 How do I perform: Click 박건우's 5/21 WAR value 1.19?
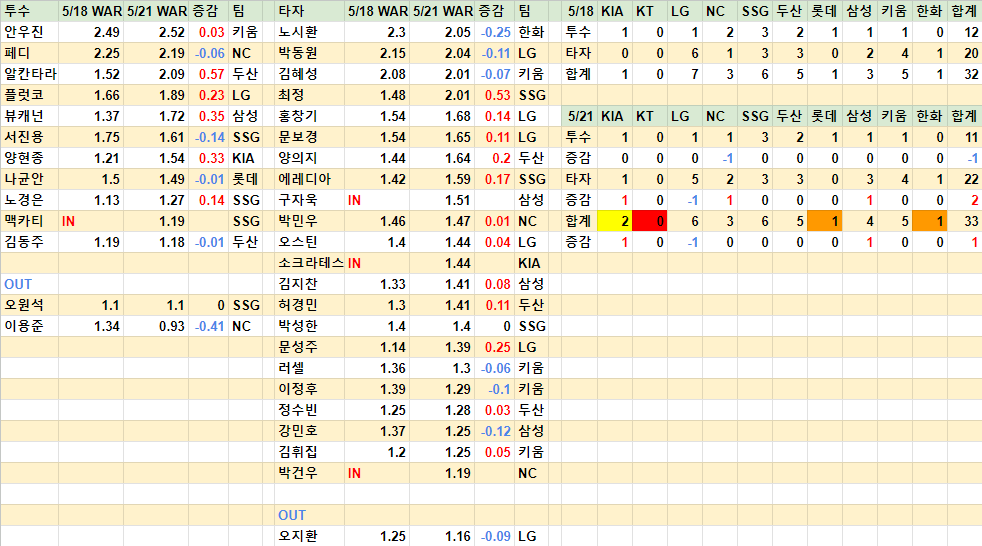coord(456,473)
